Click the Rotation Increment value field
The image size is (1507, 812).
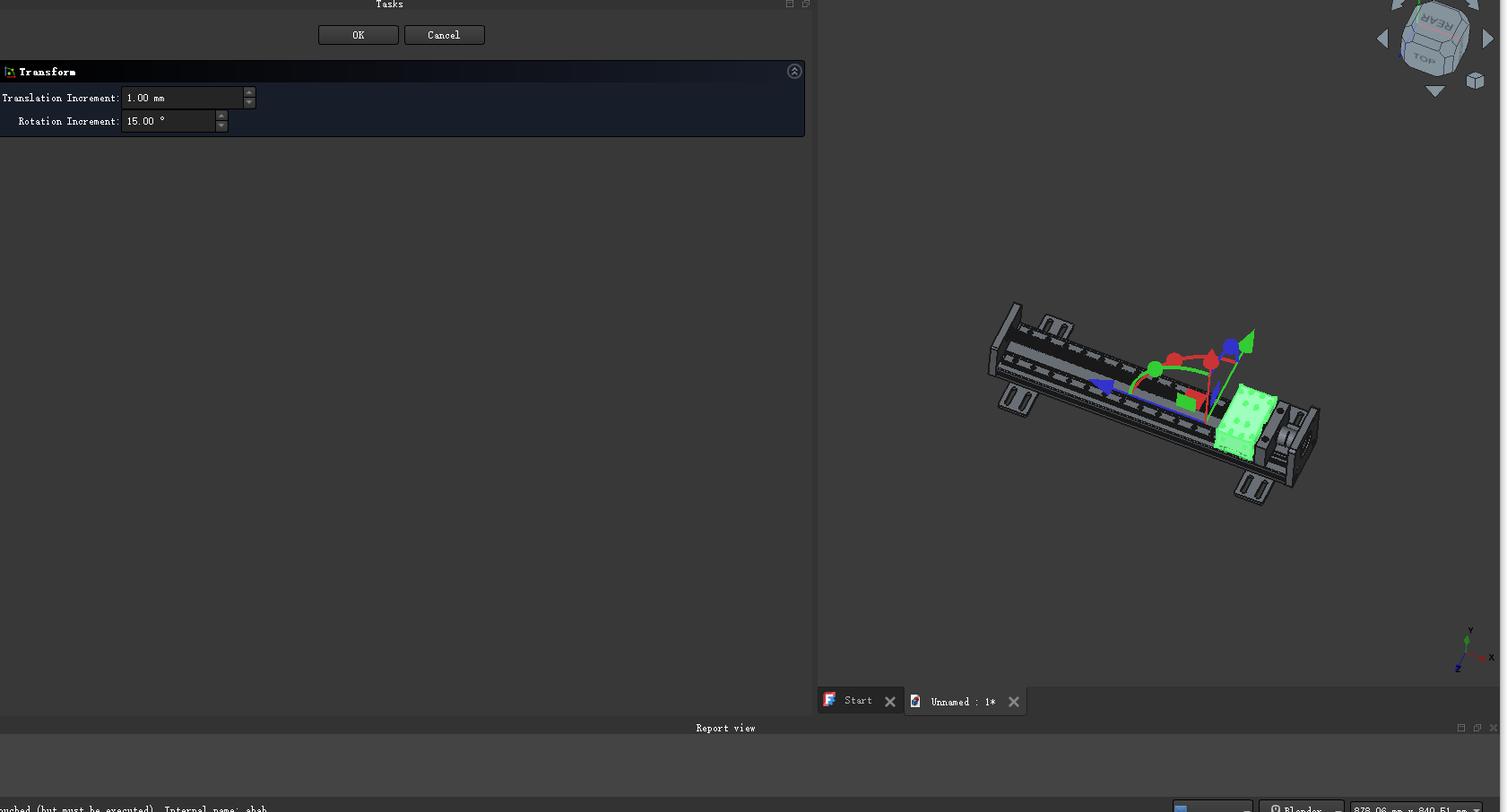click(x=169, y=121)
